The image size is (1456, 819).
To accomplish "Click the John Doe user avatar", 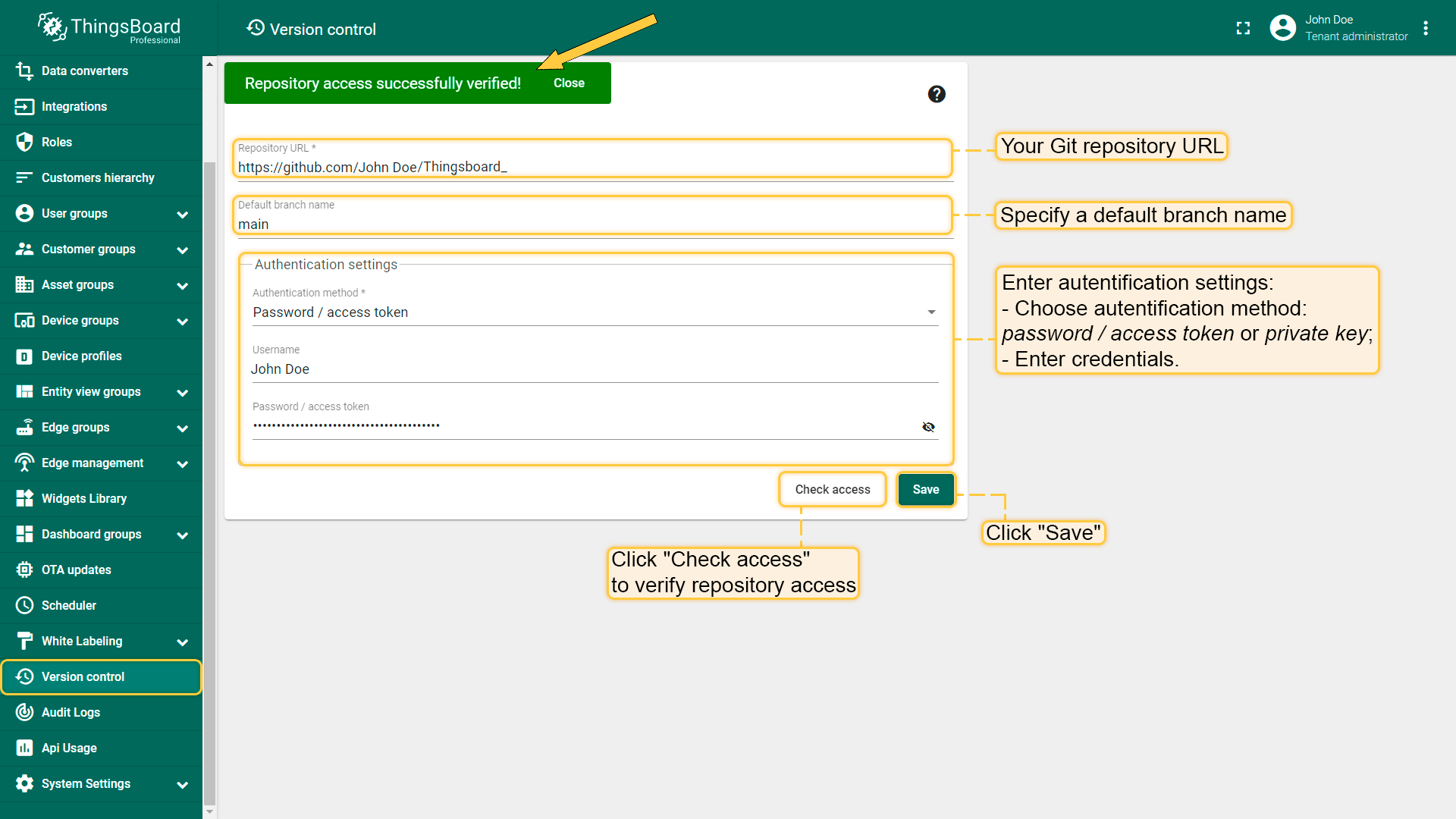I will [1282, 28].
